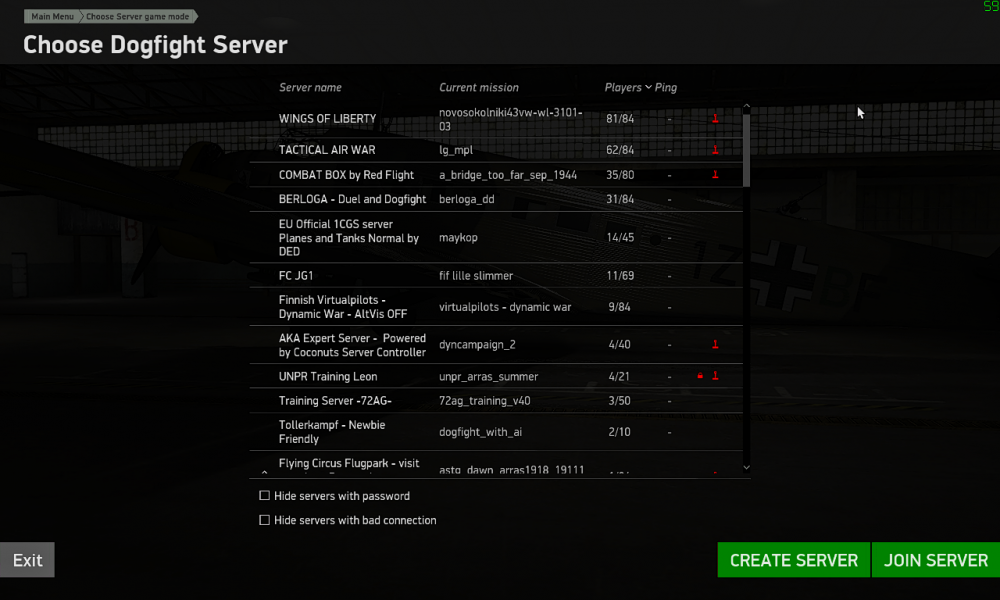Select FC JG1 server
This screenshot has height=600, width=1000.
pos(496,275)
